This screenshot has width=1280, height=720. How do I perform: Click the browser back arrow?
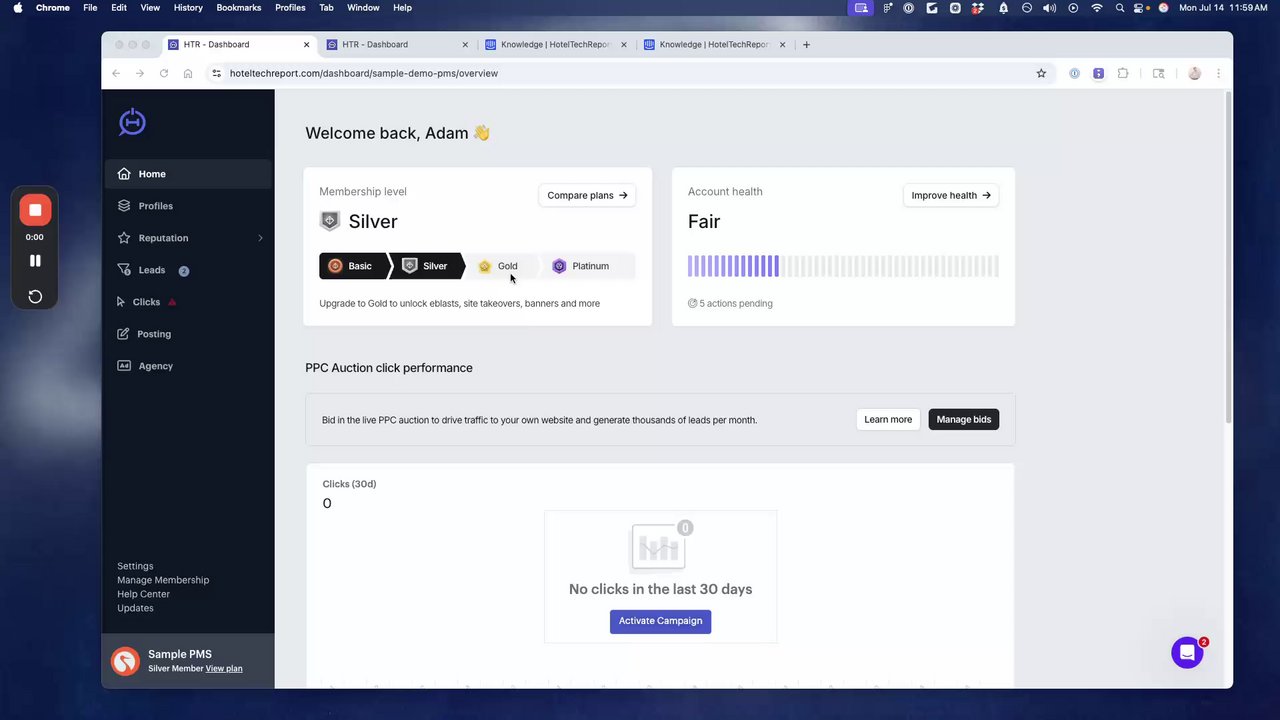click(x=116, y=73)
